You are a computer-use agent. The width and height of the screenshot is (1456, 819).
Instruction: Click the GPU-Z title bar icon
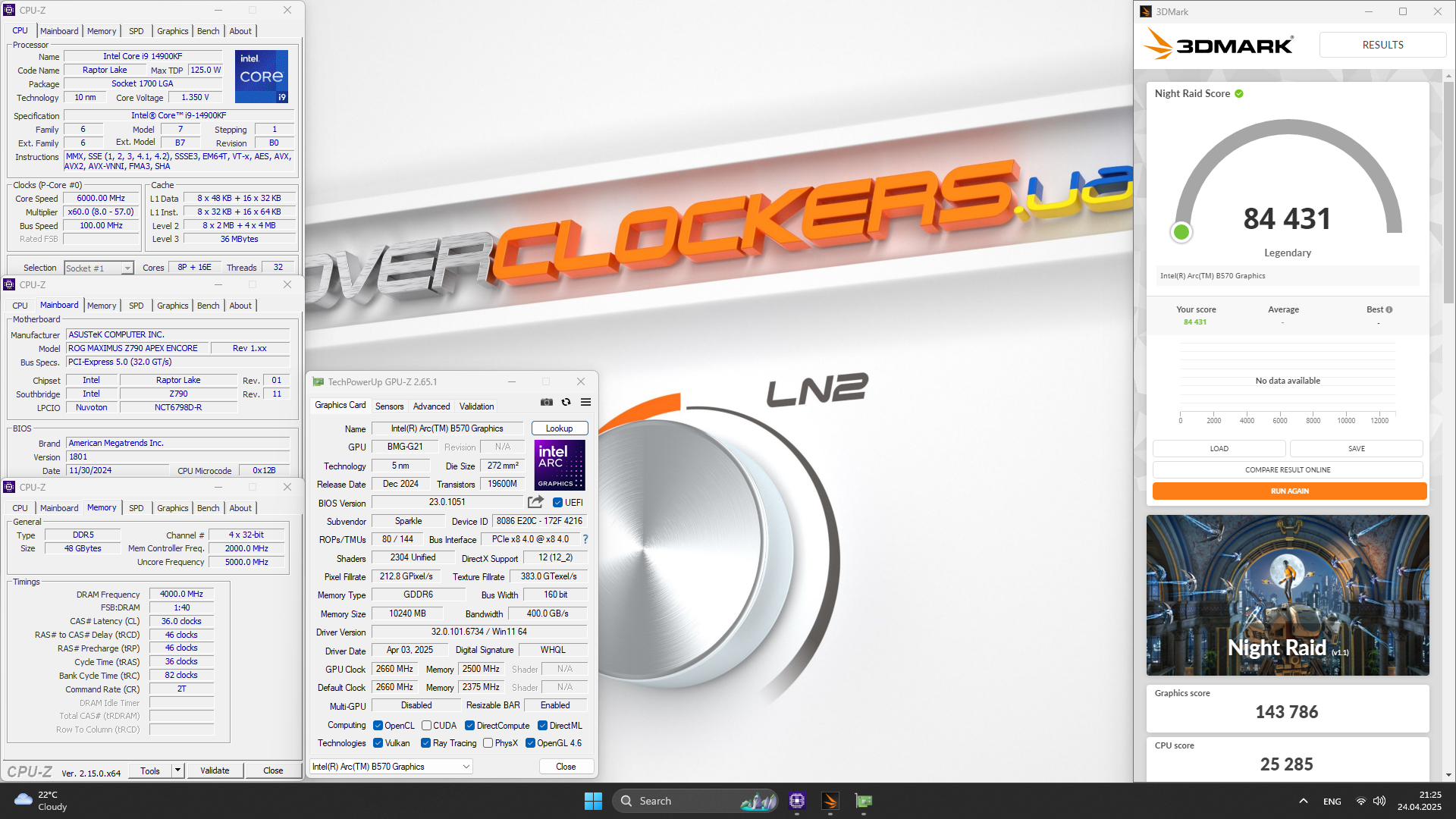[x=318, y=381]
